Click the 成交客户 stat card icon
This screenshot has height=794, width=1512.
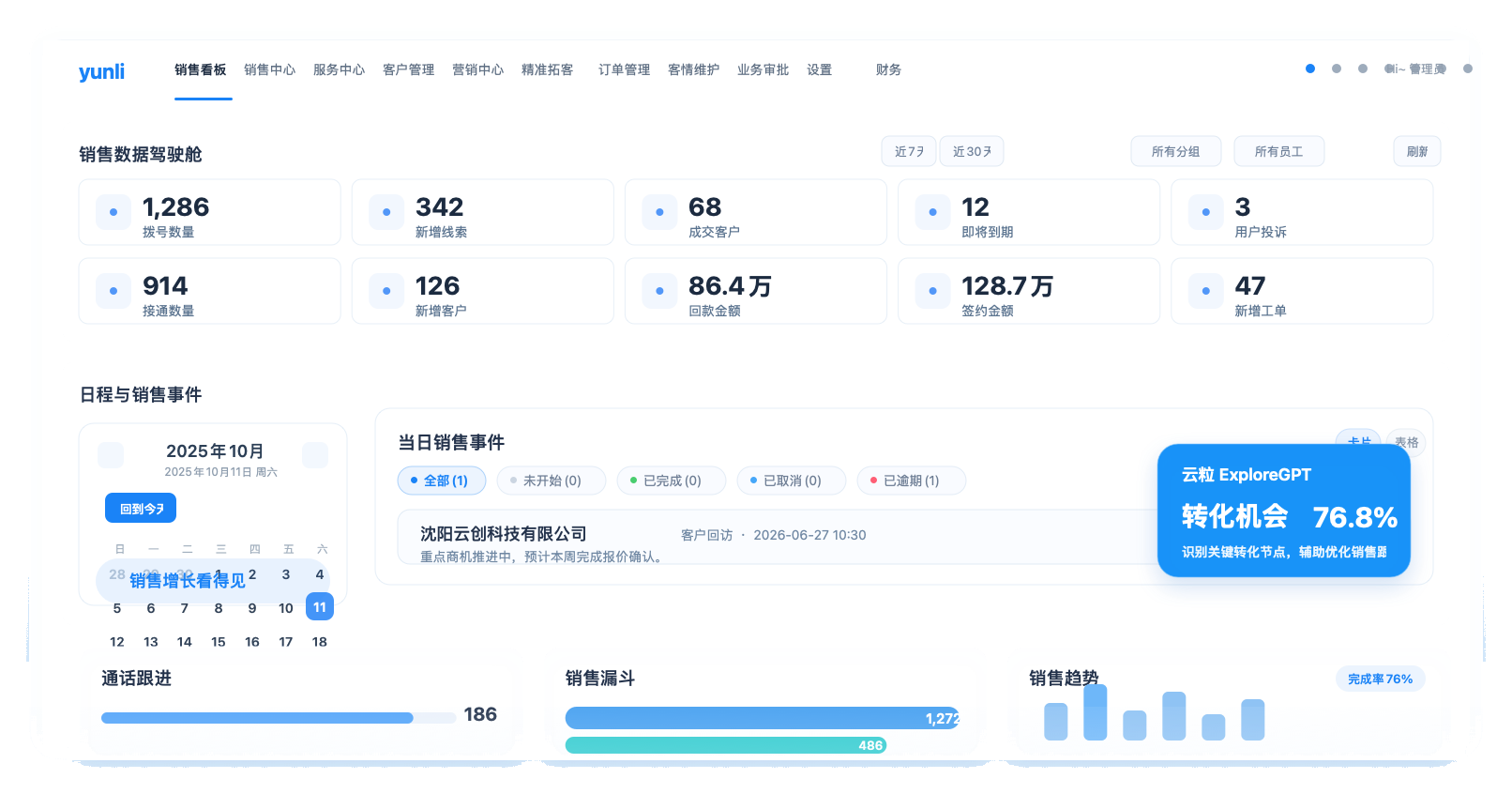pyautogui.click(x=659, y=212)
